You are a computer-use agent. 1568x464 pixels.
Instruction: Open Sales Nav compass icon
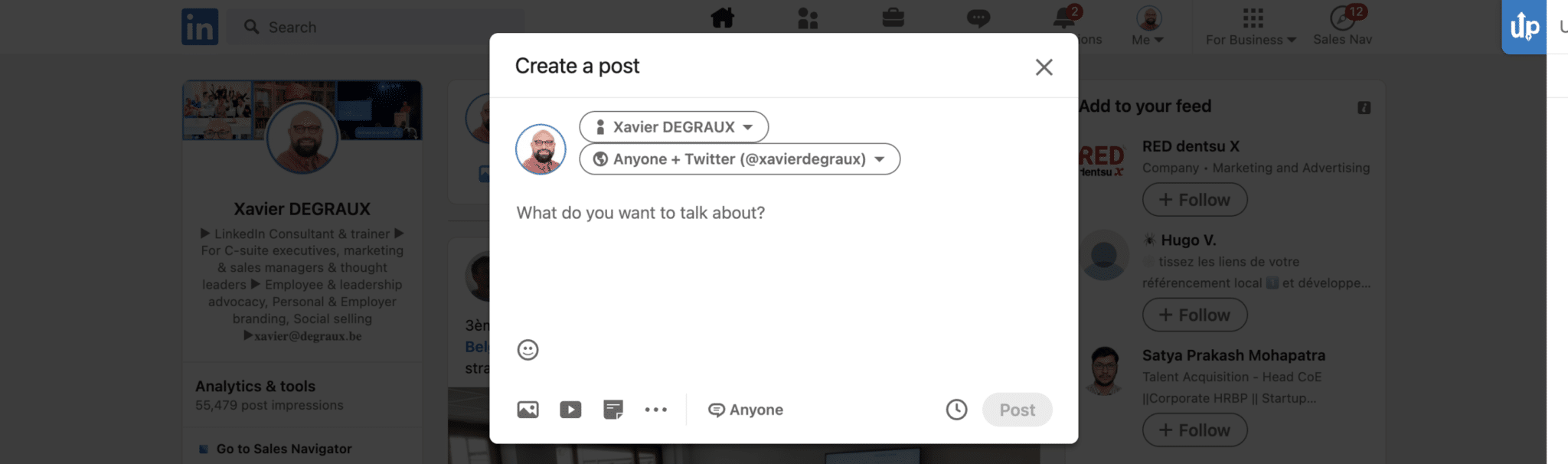click(1344, 17)
